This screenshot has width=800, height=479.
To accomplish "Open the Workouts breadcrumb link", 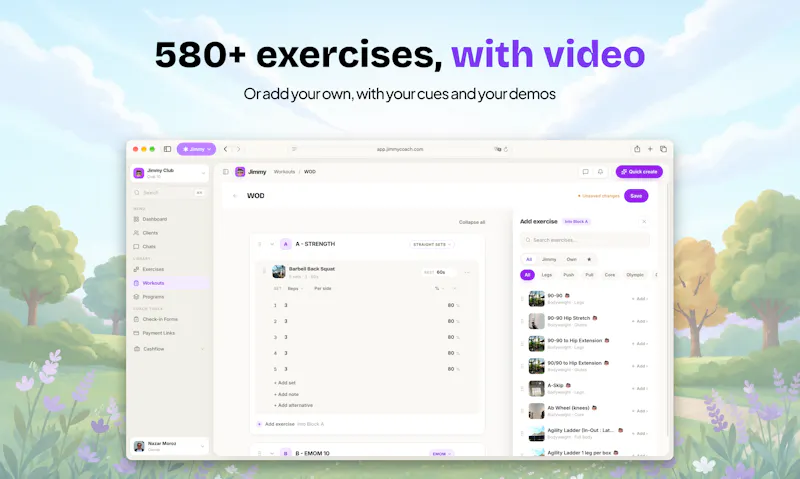I will [284, 172].
